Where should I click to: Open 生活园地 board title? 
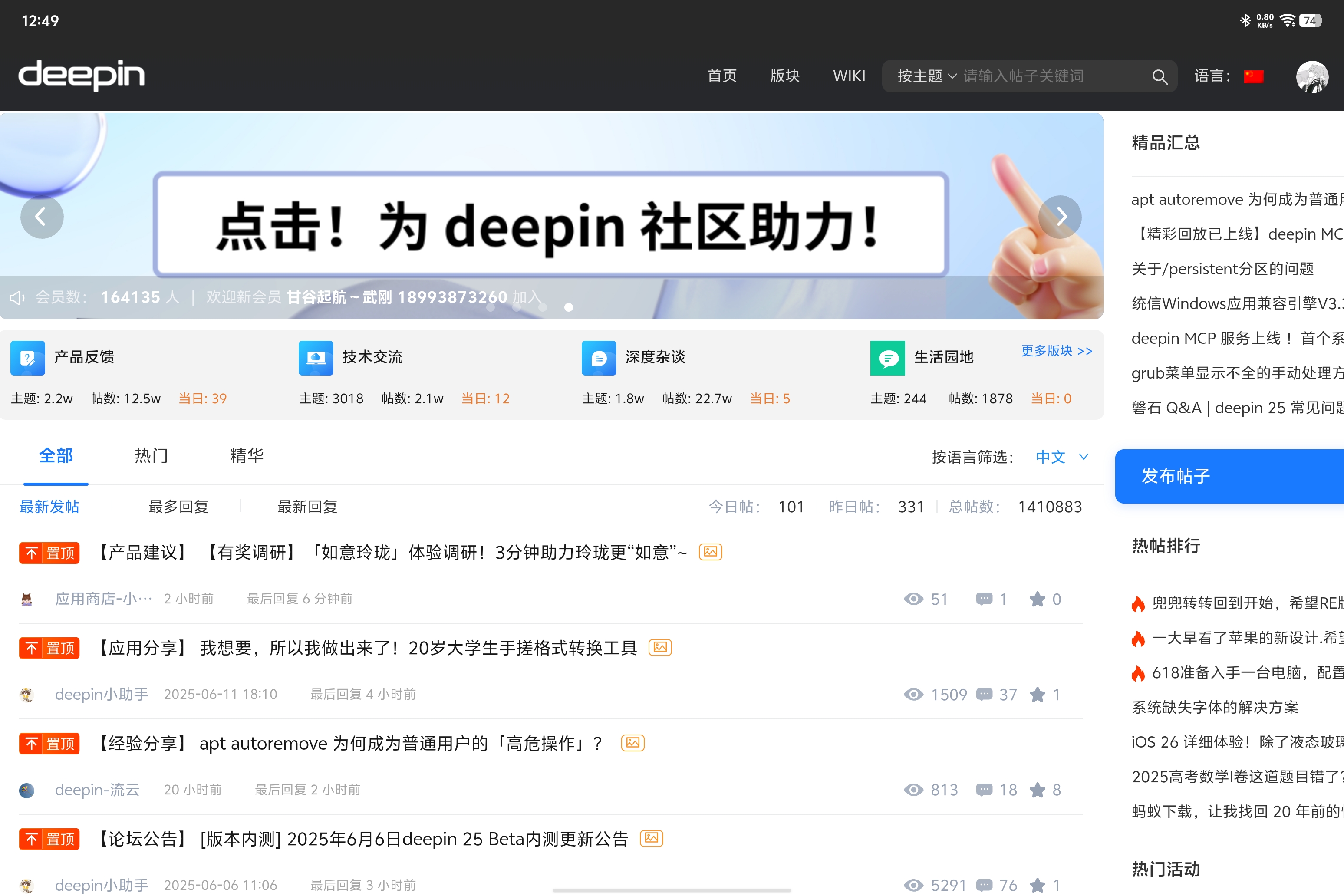pos(944,357)
